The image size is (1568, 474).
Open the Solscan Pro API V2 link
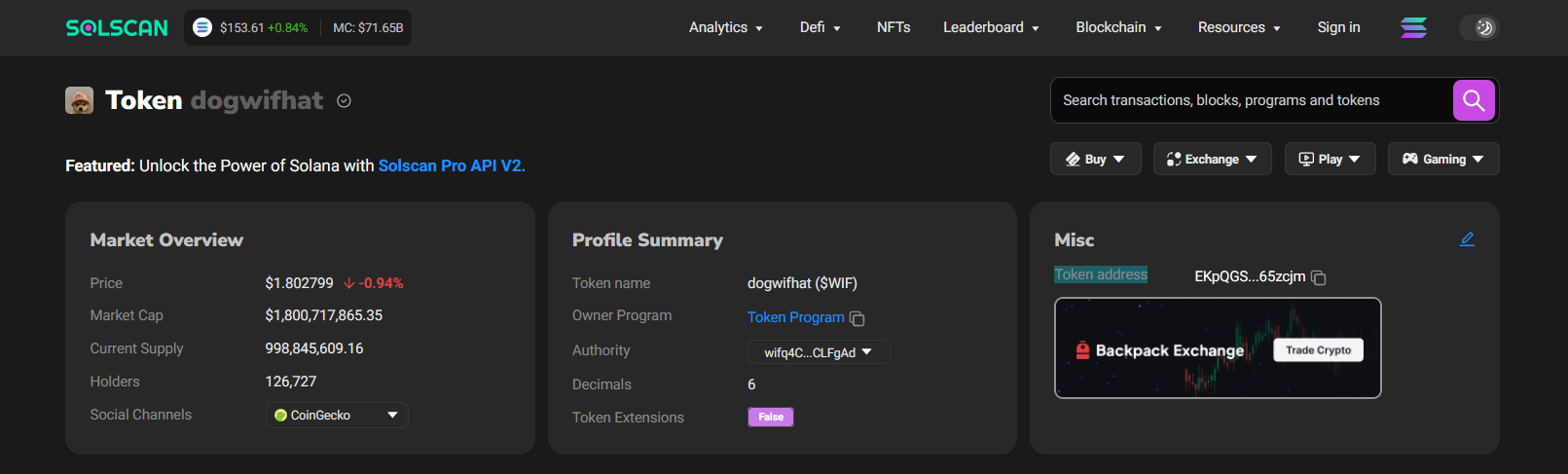452,165
